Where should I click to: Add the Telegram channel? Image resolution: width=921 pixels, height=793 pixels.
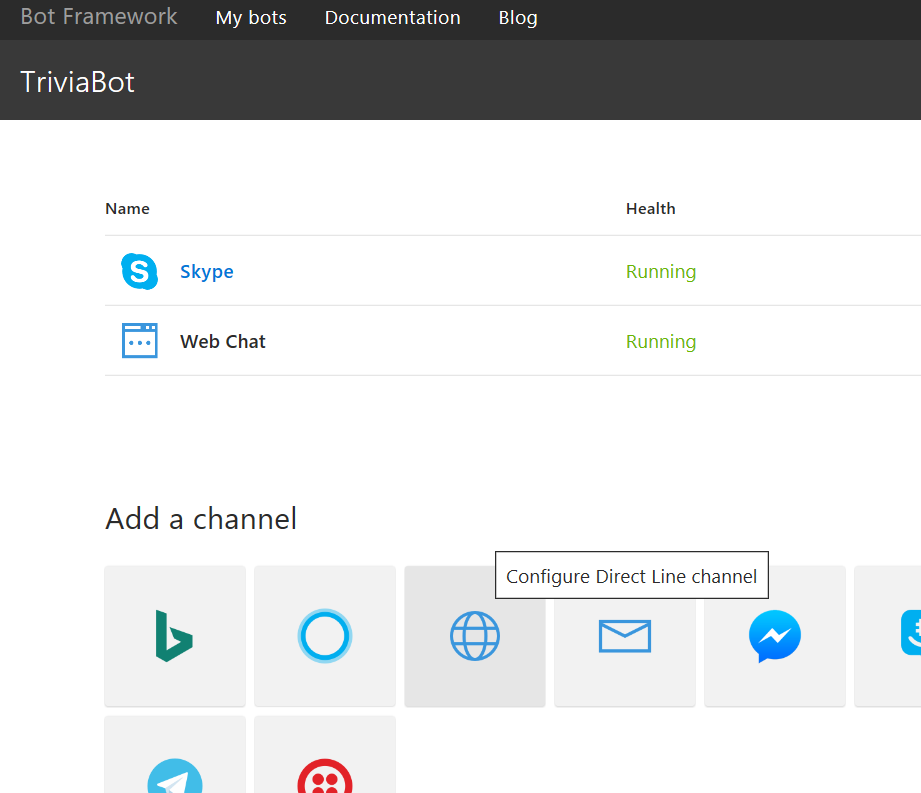pyautogui.click(x=175, y=774)
